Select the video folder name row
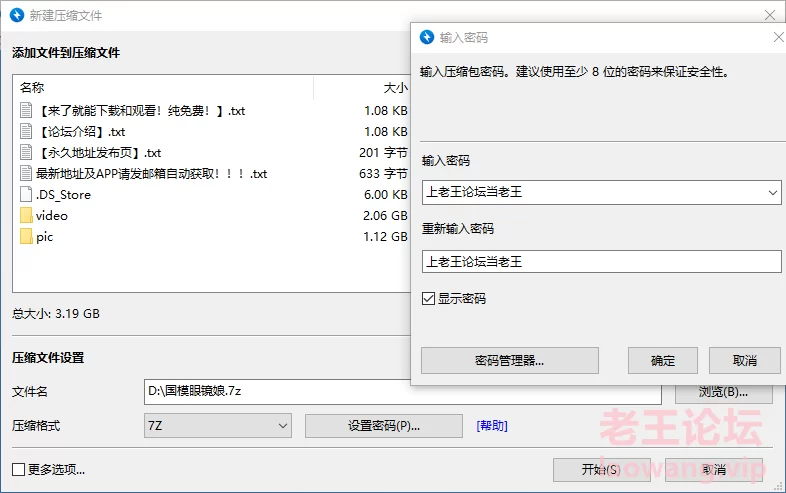 (52, 216)
